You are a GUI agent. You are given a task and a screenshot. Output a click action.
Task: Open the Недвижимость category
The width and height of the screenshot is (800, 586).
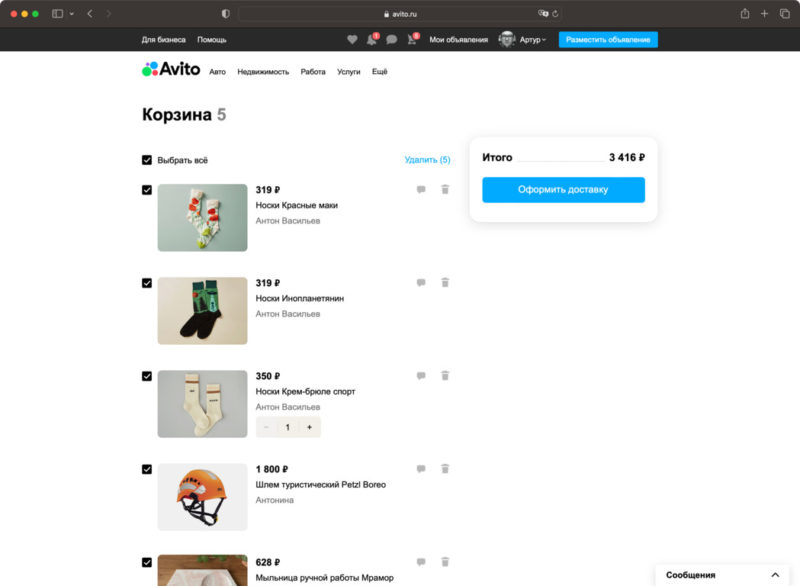pyautogui.click(x=263, y=72)
